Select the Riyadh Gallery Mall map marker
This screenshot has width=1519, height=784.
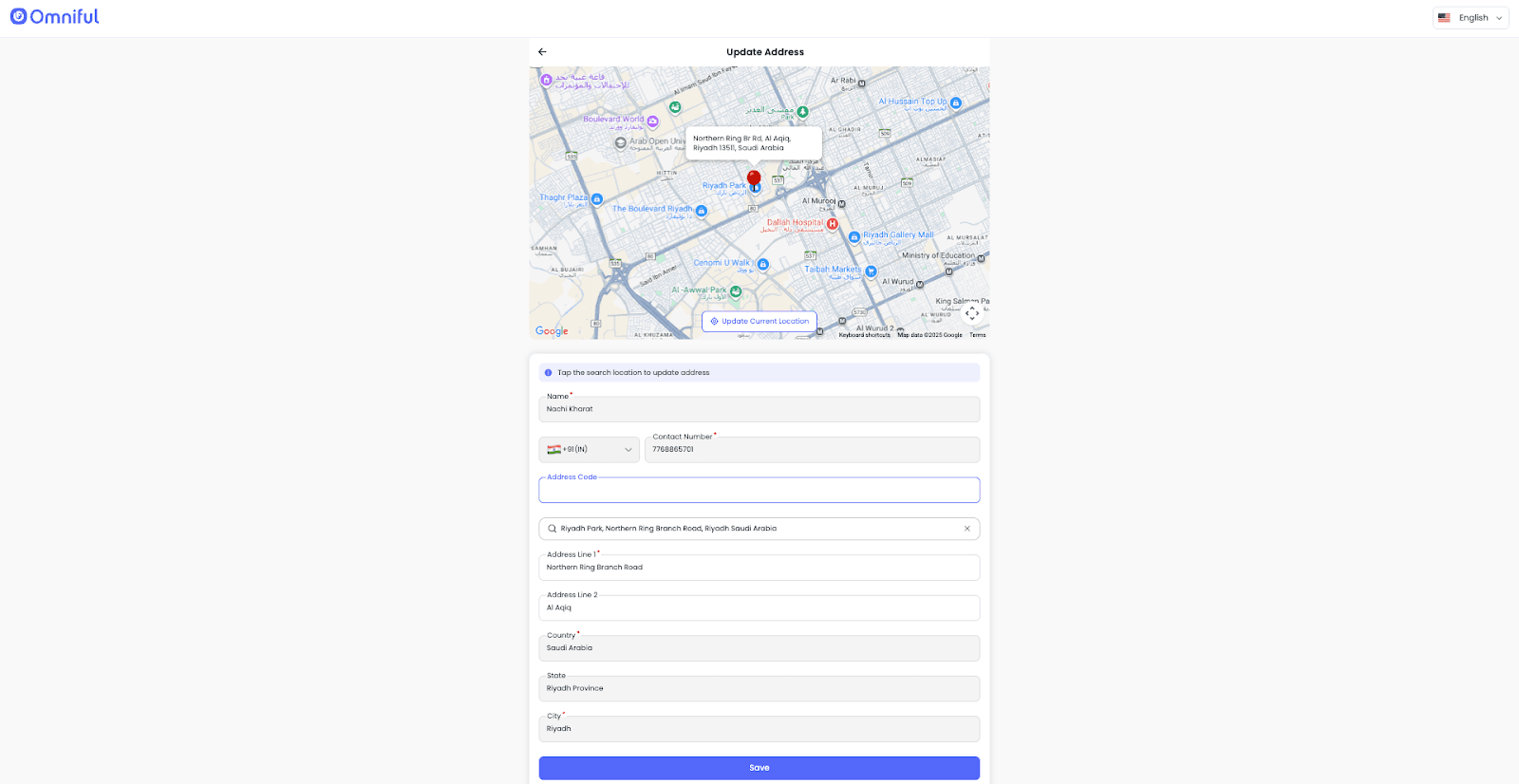point(854,237)
